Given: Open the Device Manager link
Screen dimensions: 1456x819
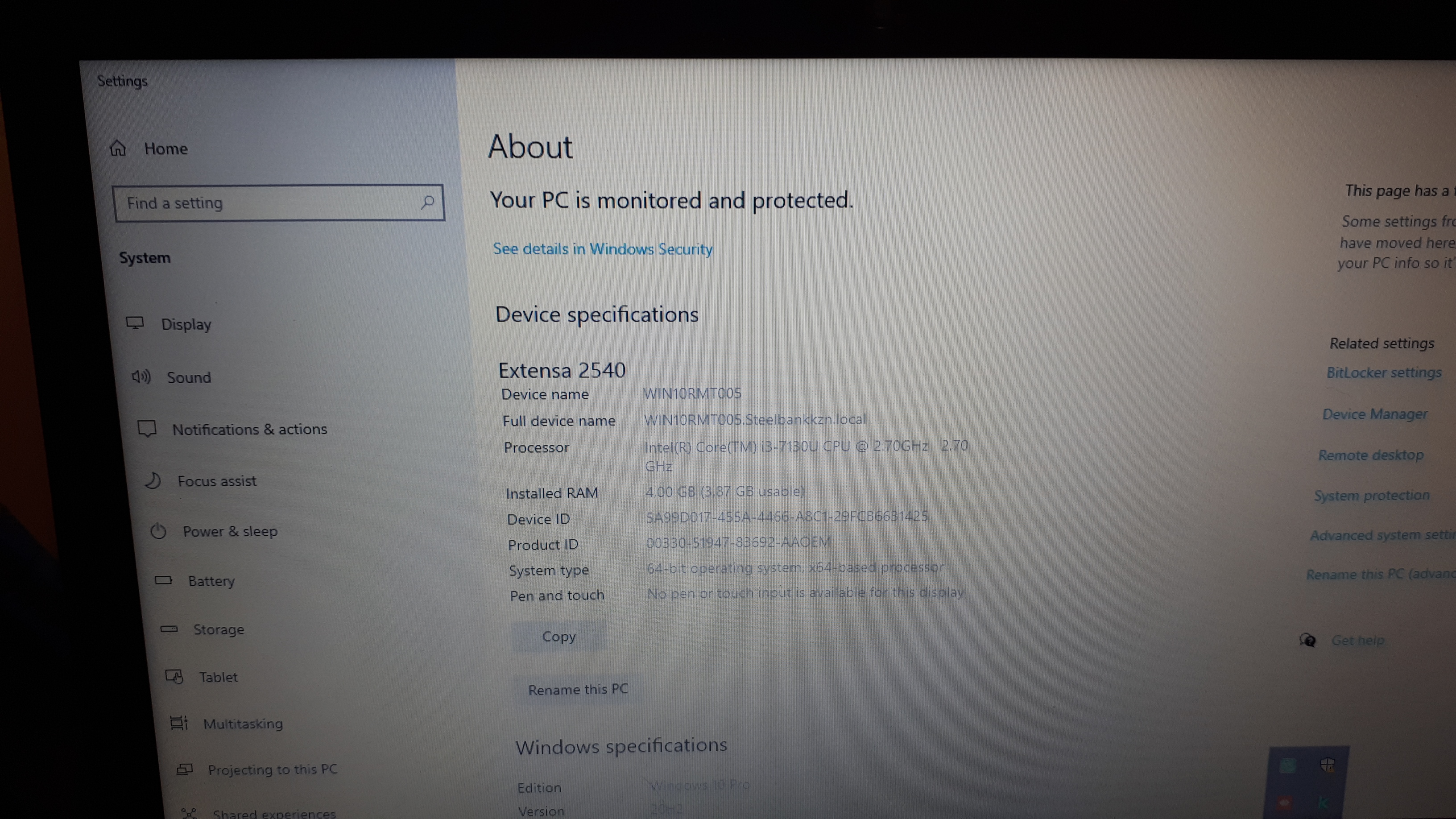Looking at the screenshot, I should [1375, 414].
